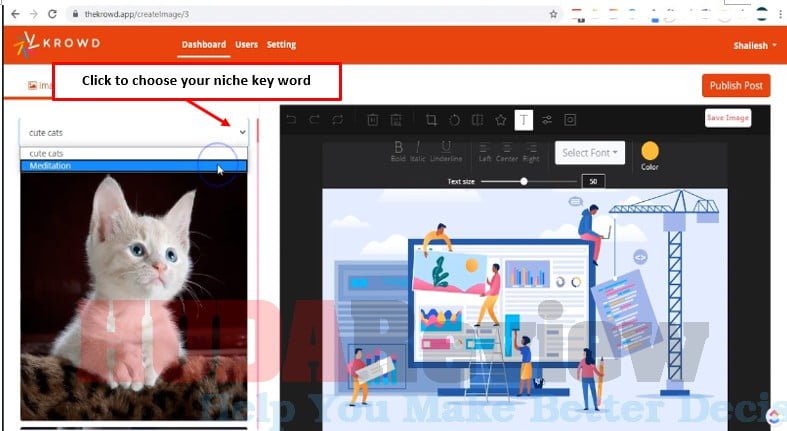Choose Meditation from keyword list
The height and width of the screenshot is (431, 787).
(132, 166)
